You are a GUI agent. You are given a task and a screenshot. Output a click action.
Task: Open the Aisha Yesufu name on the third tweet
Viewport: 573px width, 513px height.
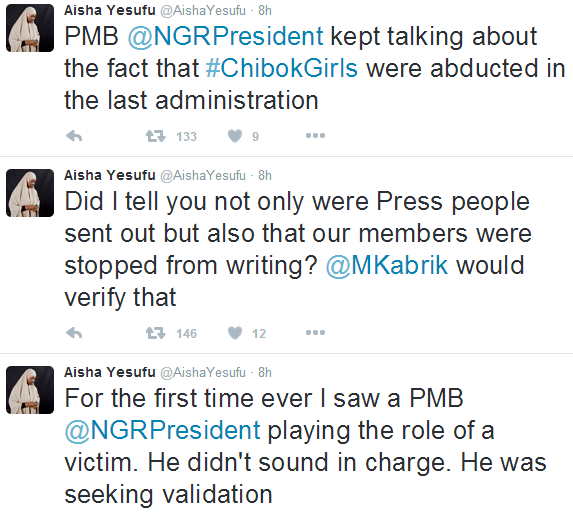pos(110,372)
